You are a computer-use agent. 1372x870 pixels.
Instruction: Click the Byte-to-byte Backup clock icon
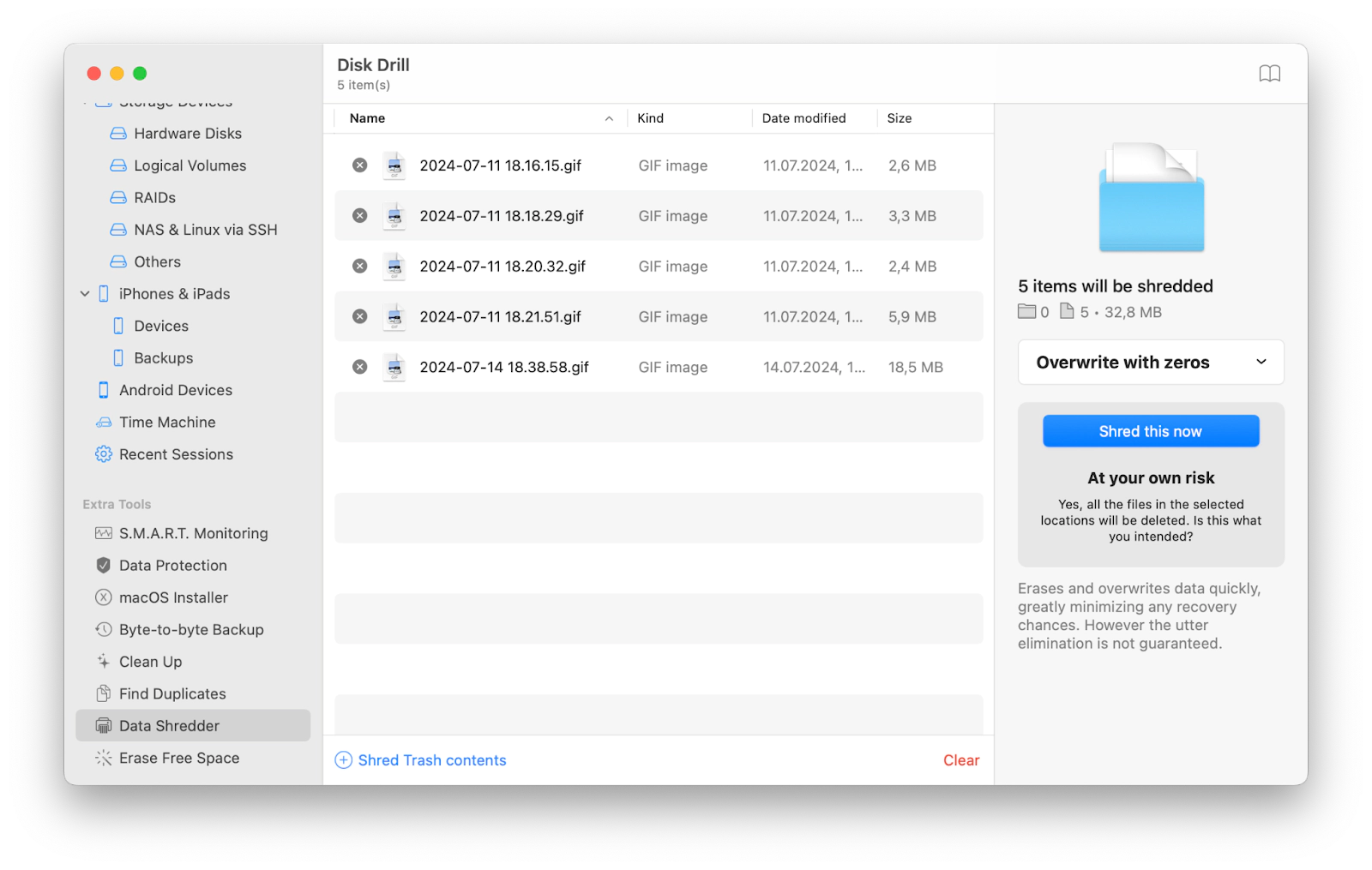[x=104, y=630]
